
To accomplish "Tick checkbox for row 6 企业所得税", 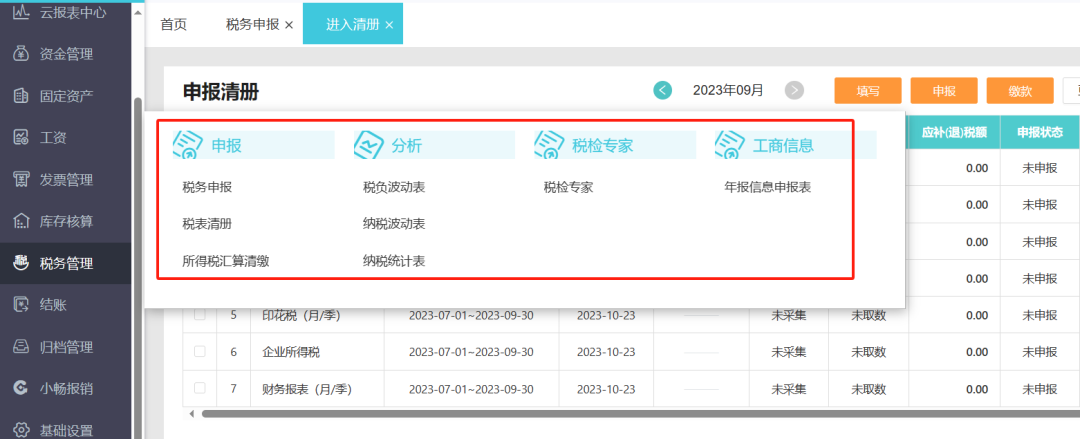I will pyautogui.click(x=200, y=351).
